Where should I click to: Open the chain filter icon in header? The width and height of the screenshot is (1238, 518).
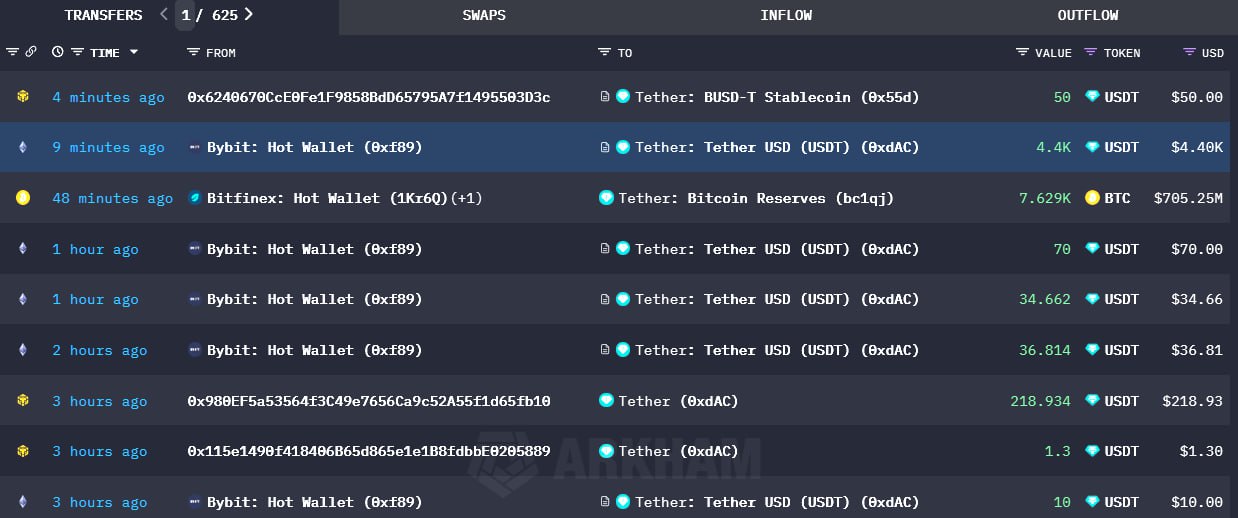(x=12, y=52)
